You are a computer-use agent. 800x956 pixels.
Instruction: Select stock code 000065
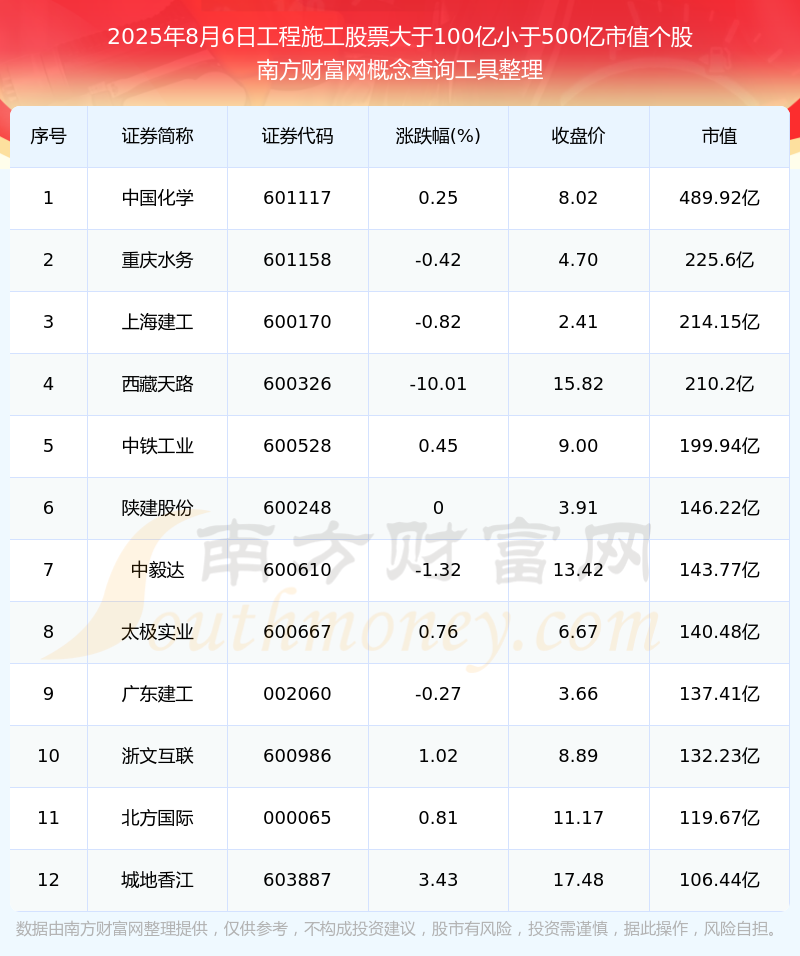point(298,818)
